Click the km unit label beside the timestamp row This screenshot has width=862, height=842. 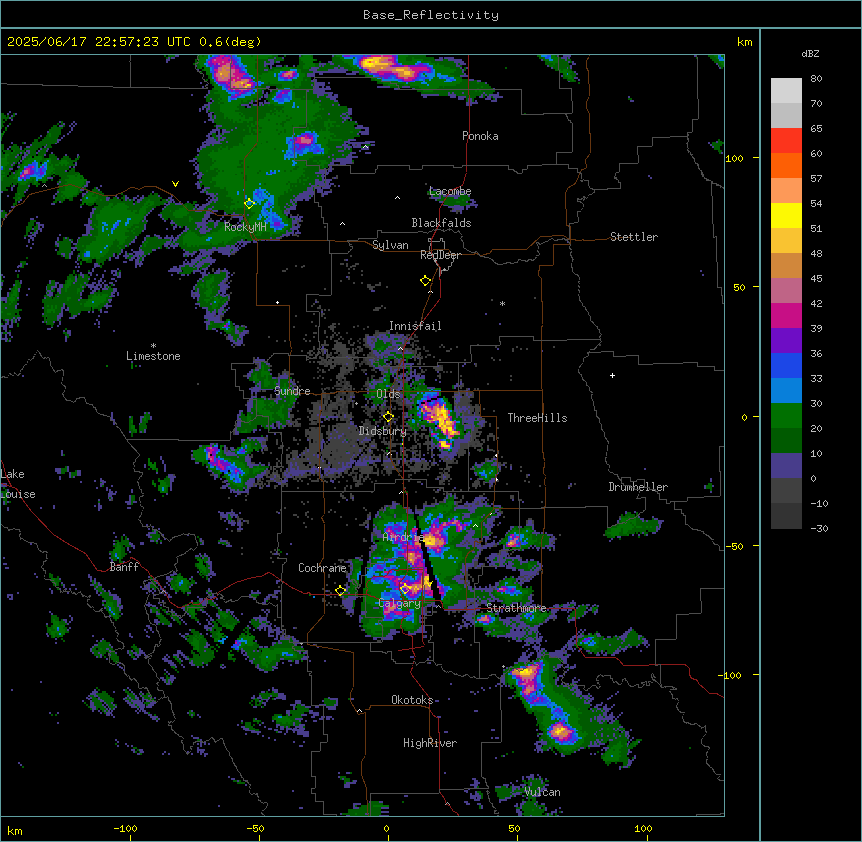pyautogui.click(x=744, y=42)
